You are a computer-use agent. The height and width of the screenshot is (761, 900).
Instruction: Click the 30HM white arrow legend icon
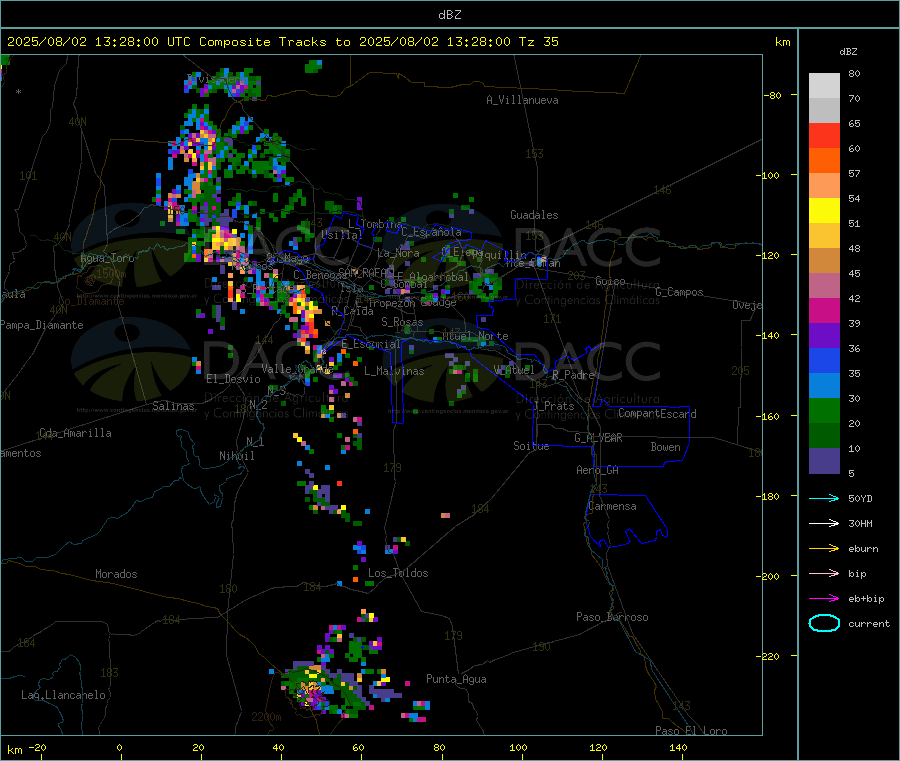pyautogui.click(x=824, y=523)
